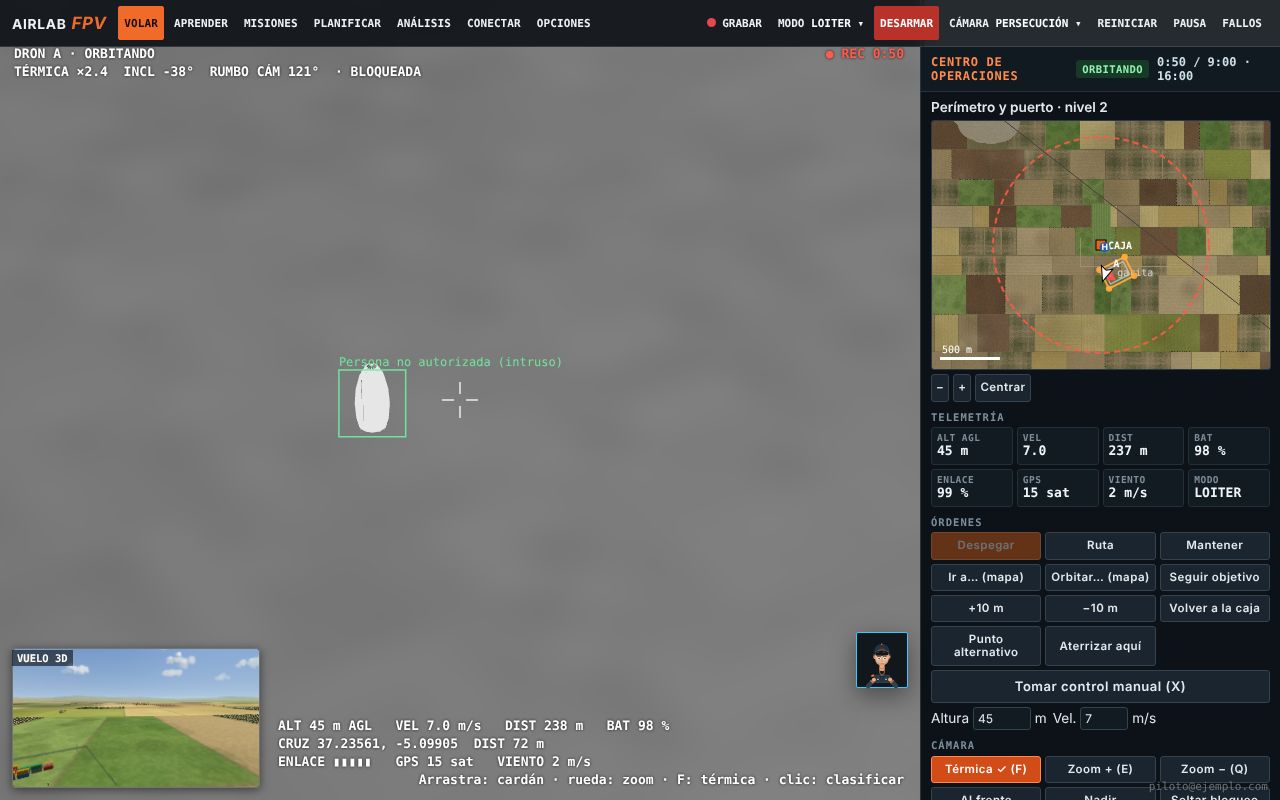Choose the Ir a... (mapa) order
Screen dimensions: 1280x800
(986, 577)
